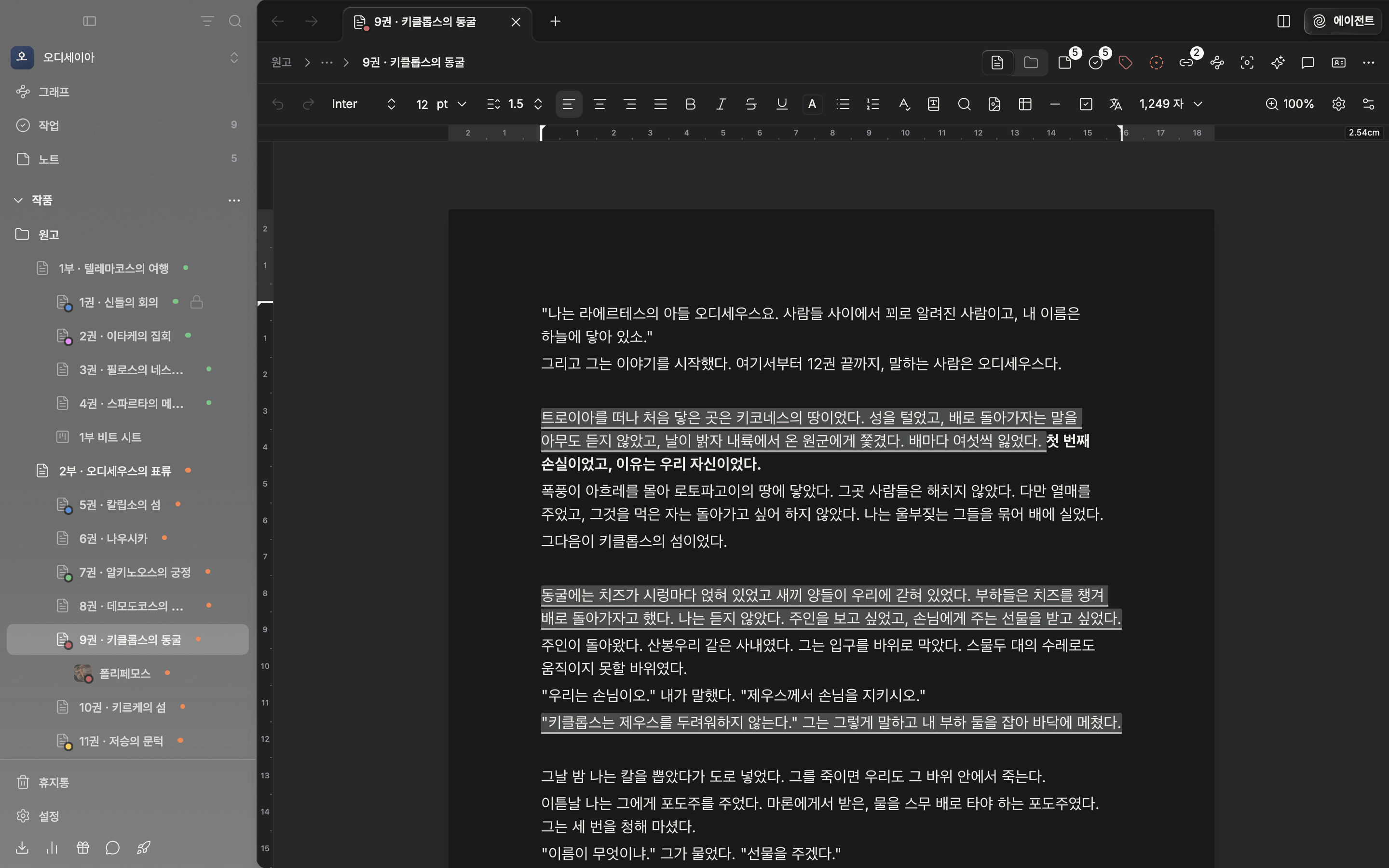The image size is (1389, 868).
Task: Click the 100% zoom control
Action: pyautogui.click(x=1290, y=104)
